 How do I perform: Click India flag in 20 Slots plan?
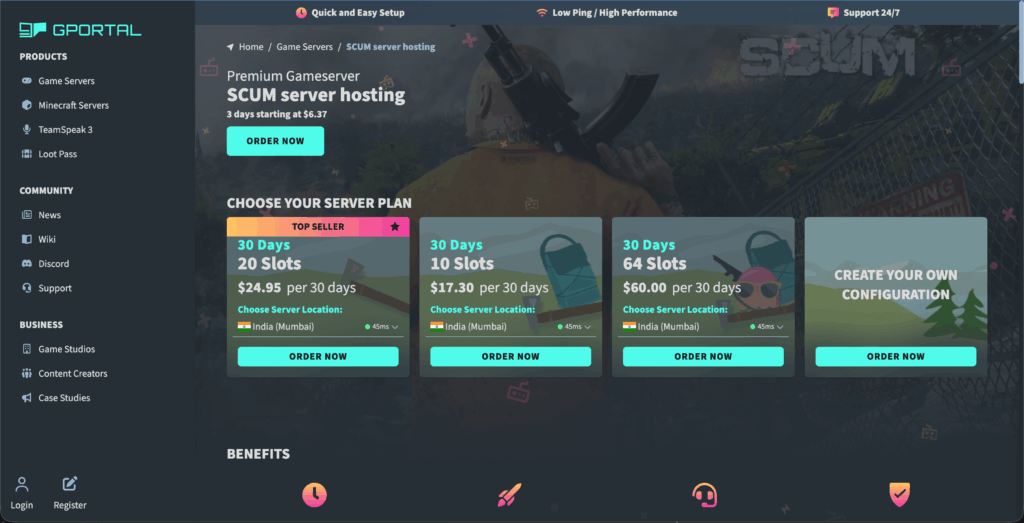click(x=244, y=326)
